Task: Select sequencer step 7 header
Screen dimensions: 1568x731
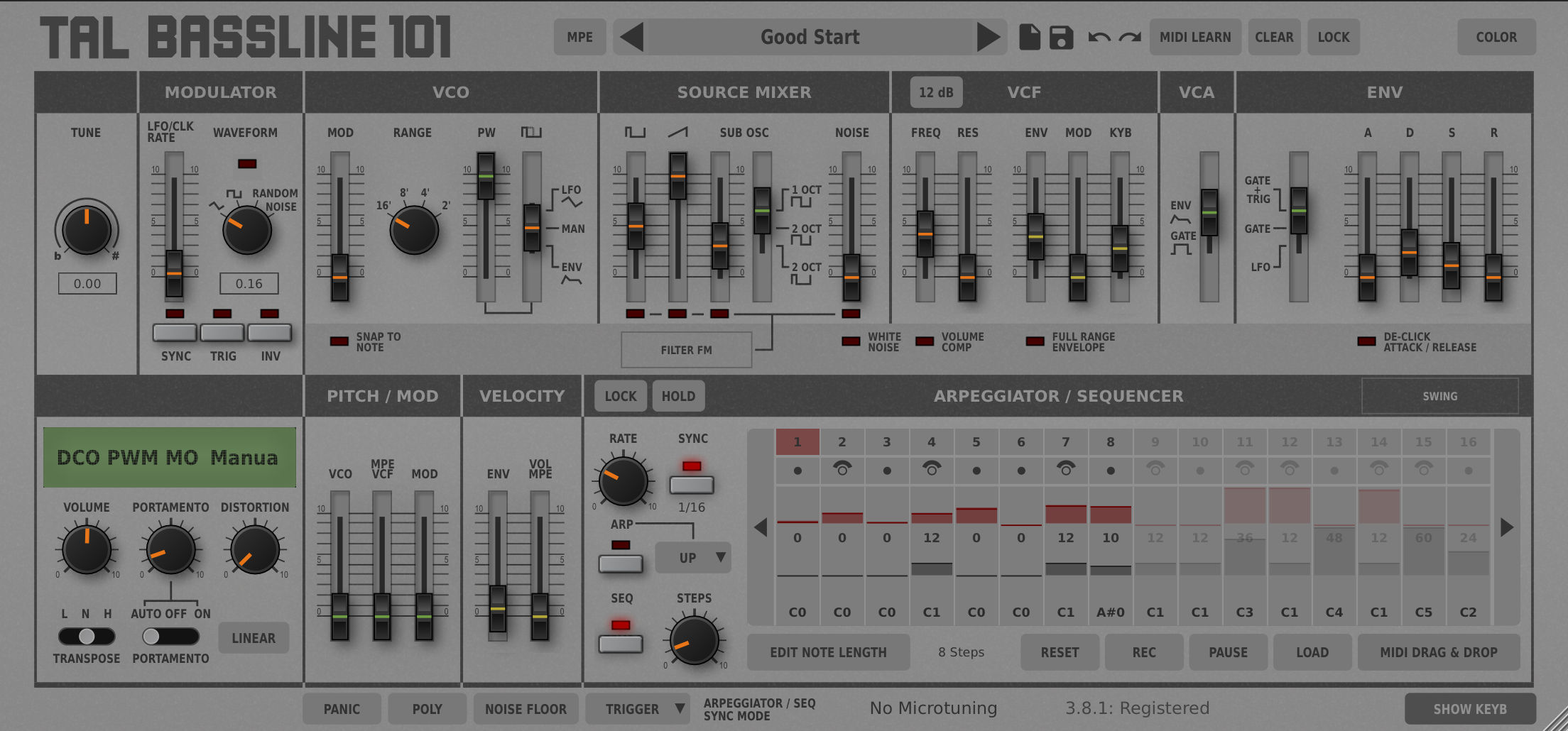Action: click(1065, 442)
